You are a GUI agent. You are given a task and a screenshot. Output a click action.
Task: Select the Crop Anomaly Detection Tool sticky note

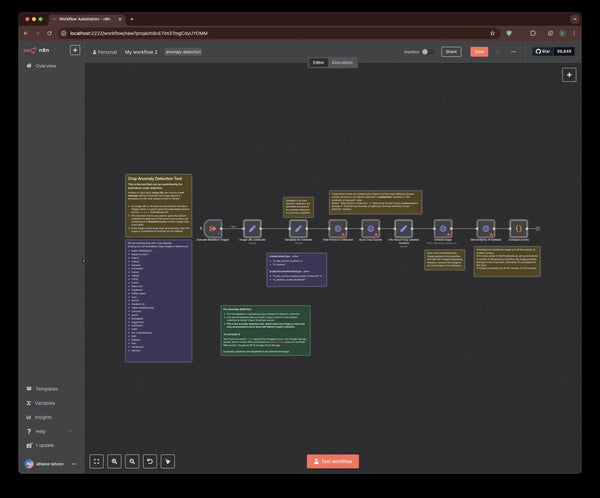(158, 206)
